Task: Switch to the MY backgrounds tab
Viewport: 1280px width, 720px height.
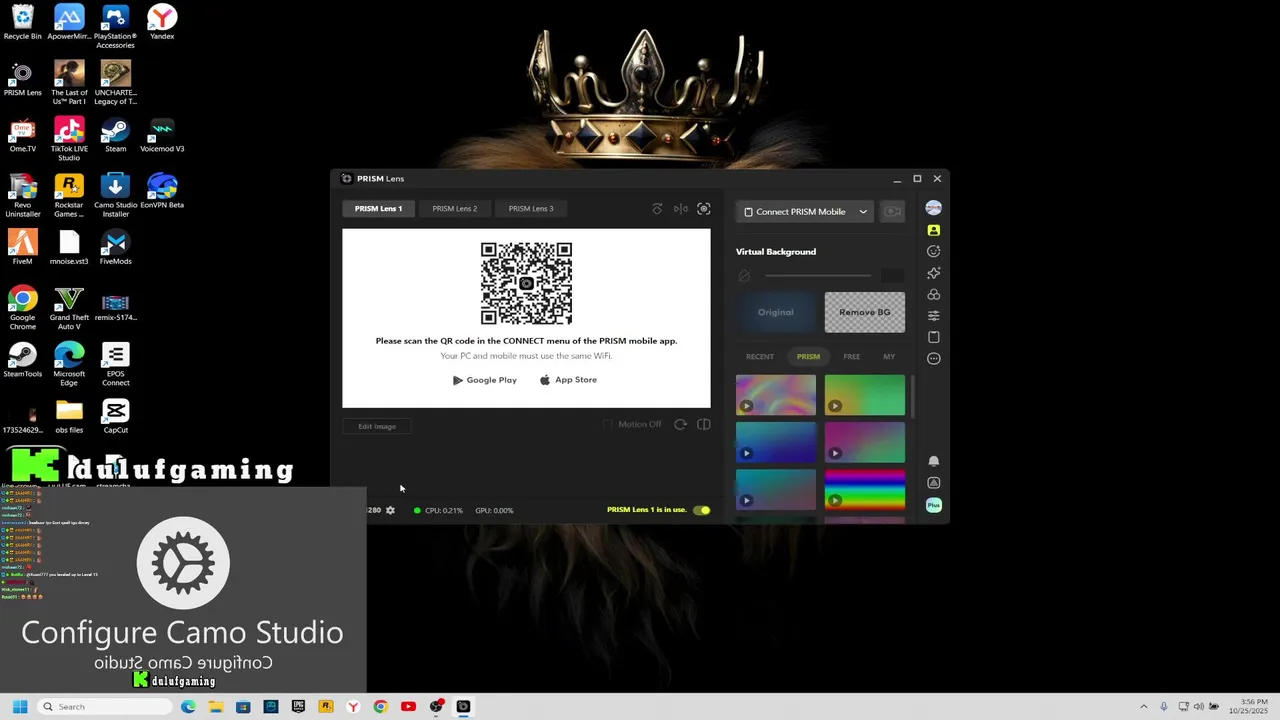Action: coord(889,356)
